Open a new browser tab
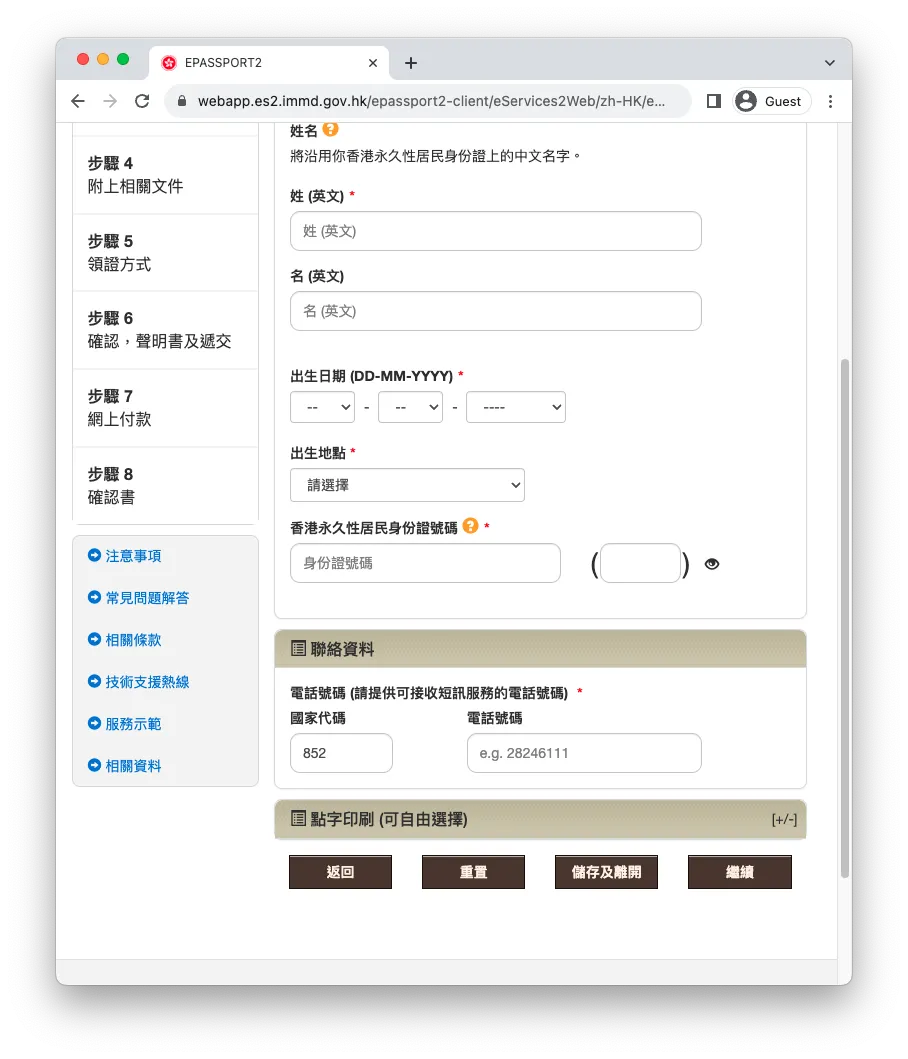 point(411,63)
